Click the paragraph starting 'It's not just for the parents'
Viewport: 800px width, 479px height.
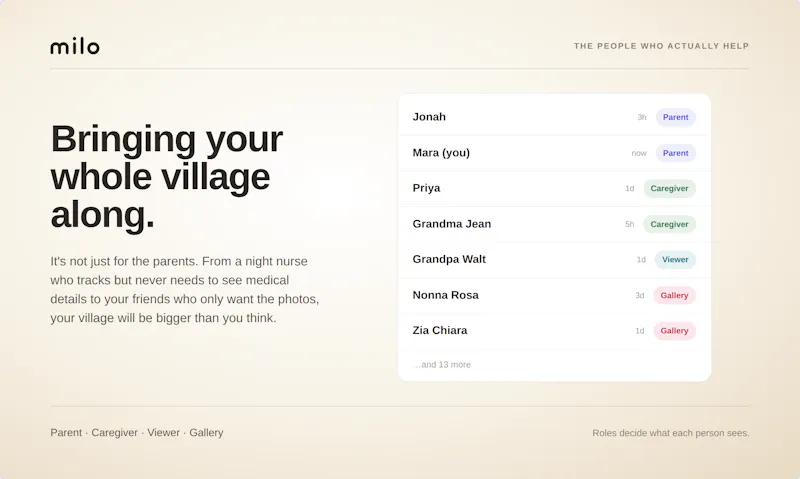coord(185,289)
